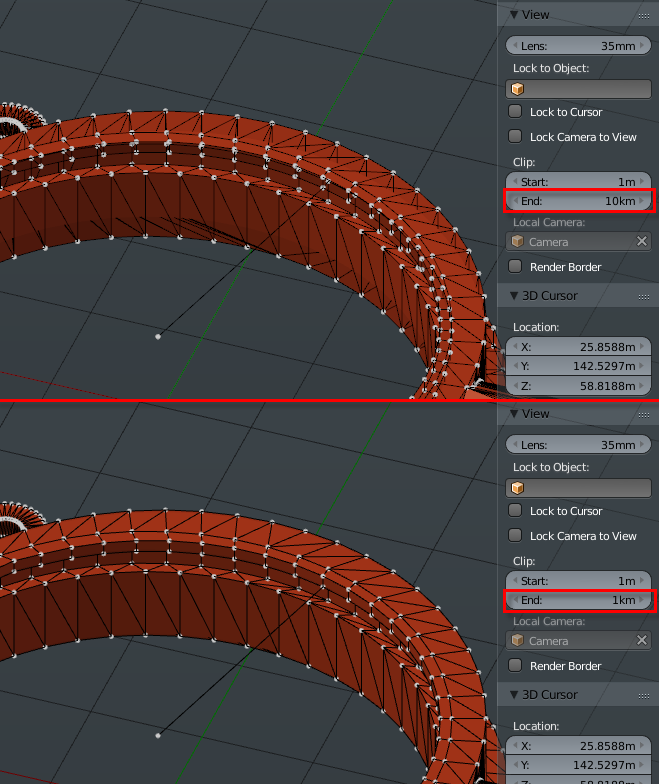Click the upper View panel header title
This screenshot has width=659, height=784.
pyautogui.click(x=536, y=15)
